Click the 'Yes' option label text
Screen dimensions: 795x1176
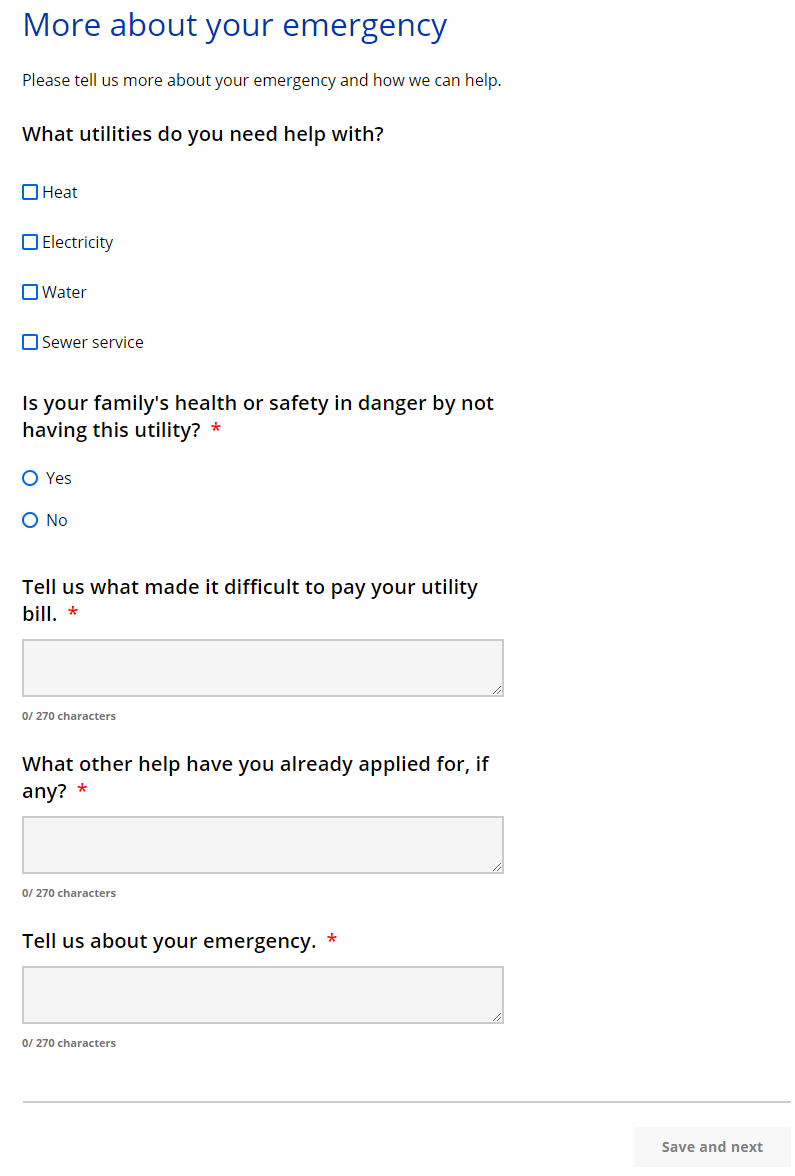(x=59, y=478)
